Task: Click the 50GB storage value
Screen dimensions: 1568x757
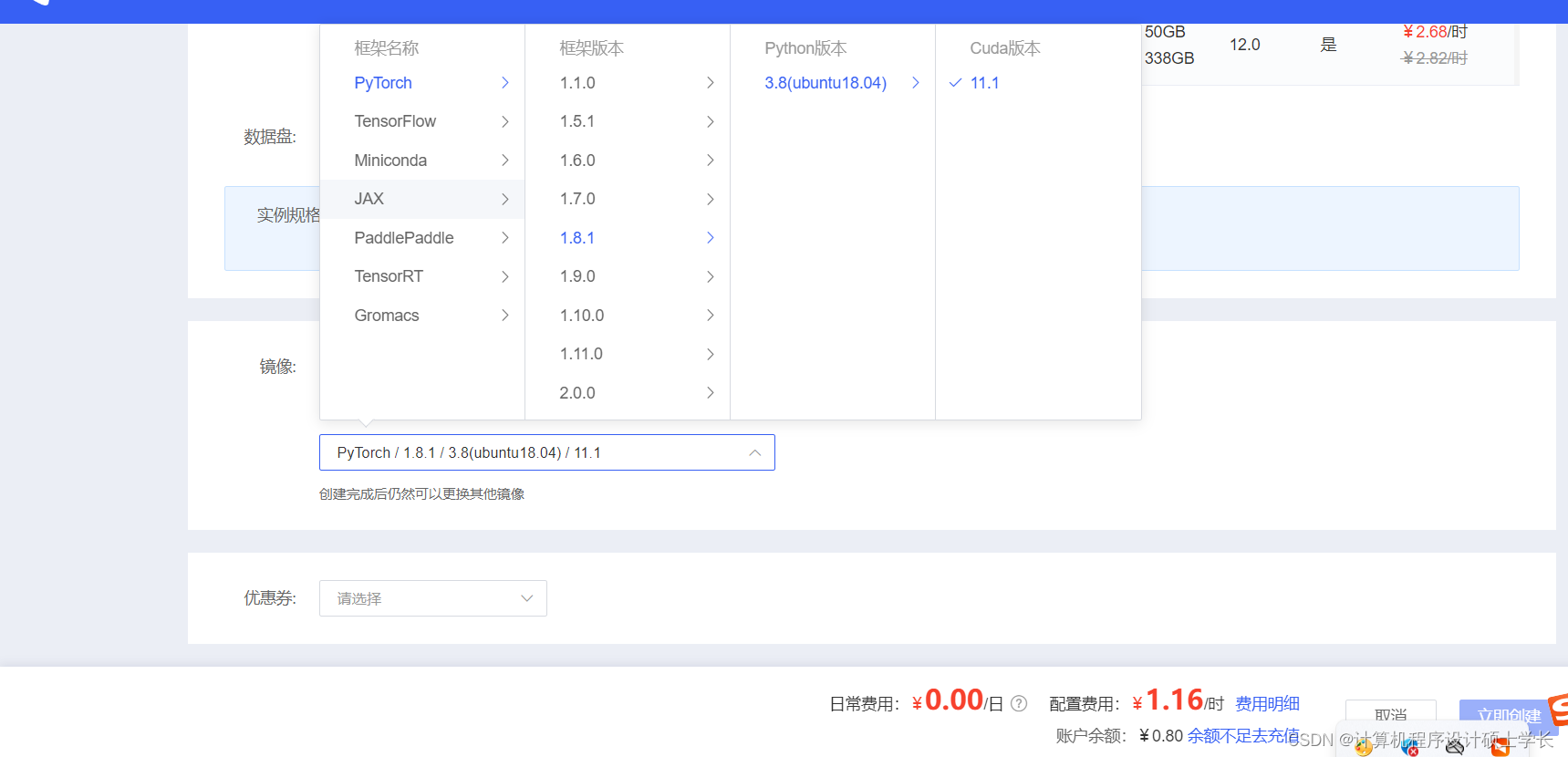Action: pos(1165,32)
